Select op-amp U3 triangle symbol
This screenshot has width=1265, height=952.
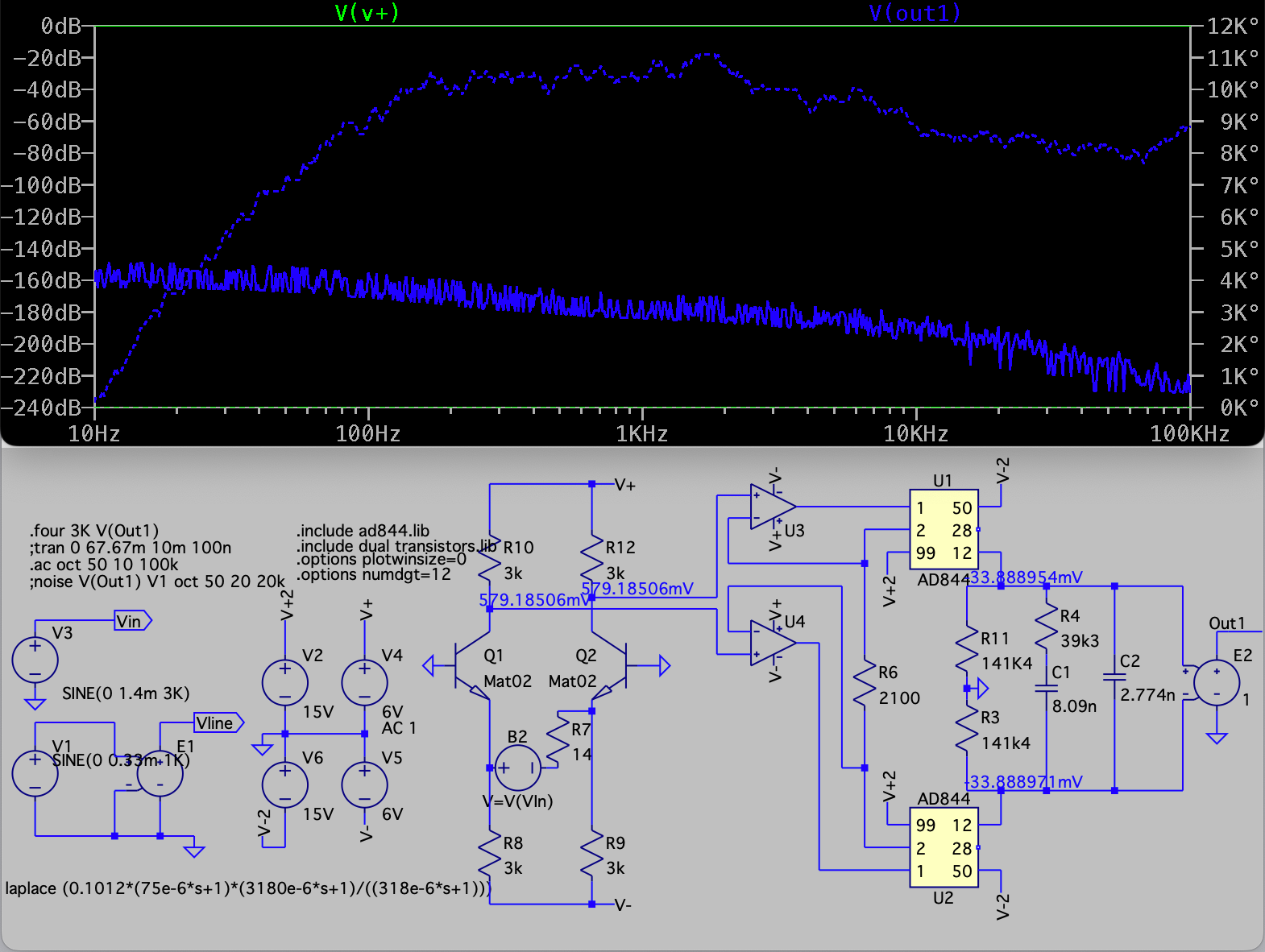773,507
